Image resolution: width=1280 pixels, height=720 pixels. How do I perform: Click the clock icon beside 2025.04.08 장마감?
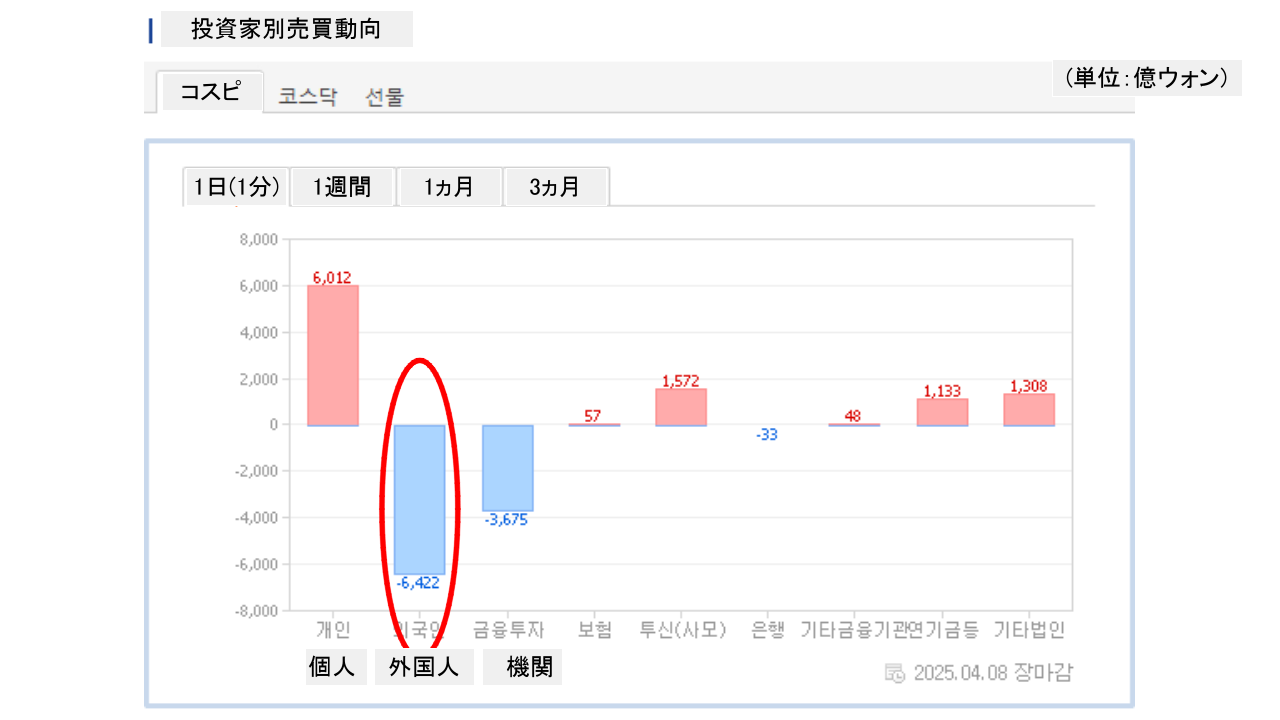click(x=895, y=672)
